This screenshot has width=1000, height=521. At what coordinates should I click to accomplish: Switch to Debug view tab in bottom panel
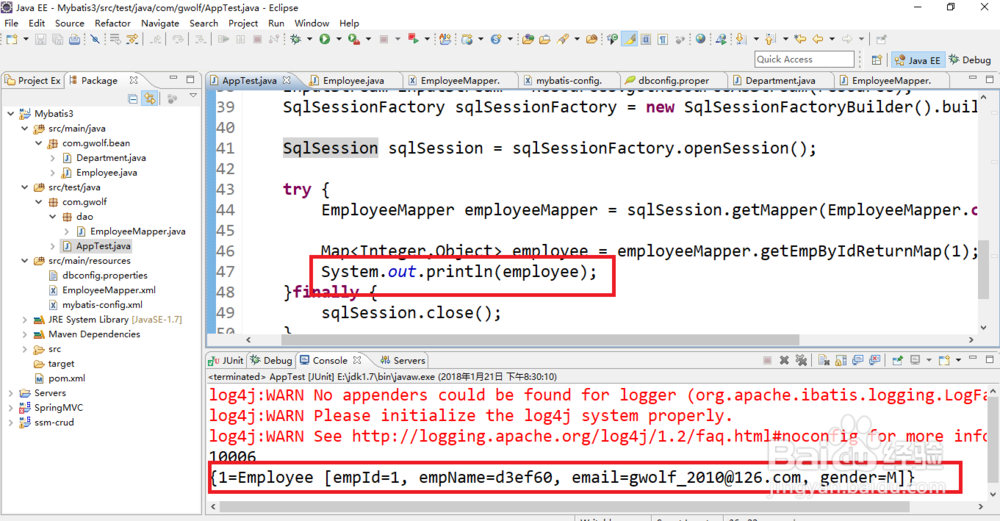(272, 360)
